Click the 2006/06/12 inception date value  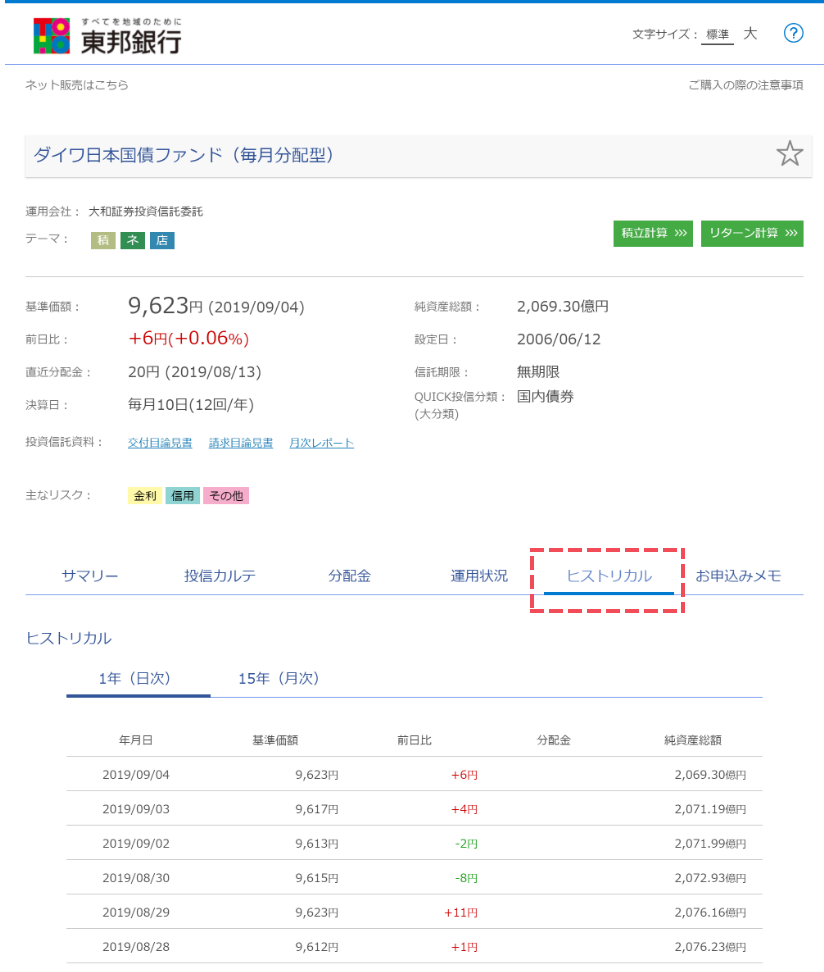click(x=559, y=339)
